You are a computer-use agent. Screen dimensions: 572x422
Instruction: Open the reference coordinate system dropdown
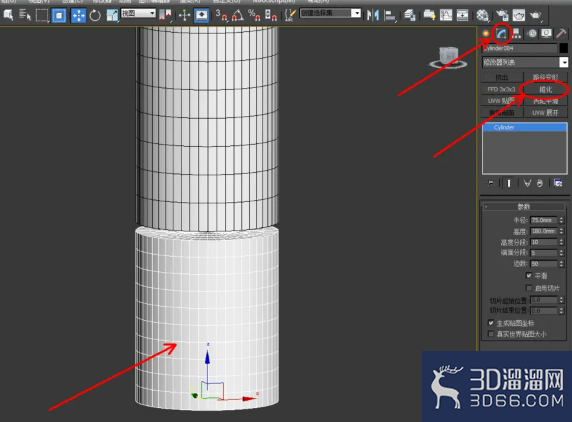138,13
